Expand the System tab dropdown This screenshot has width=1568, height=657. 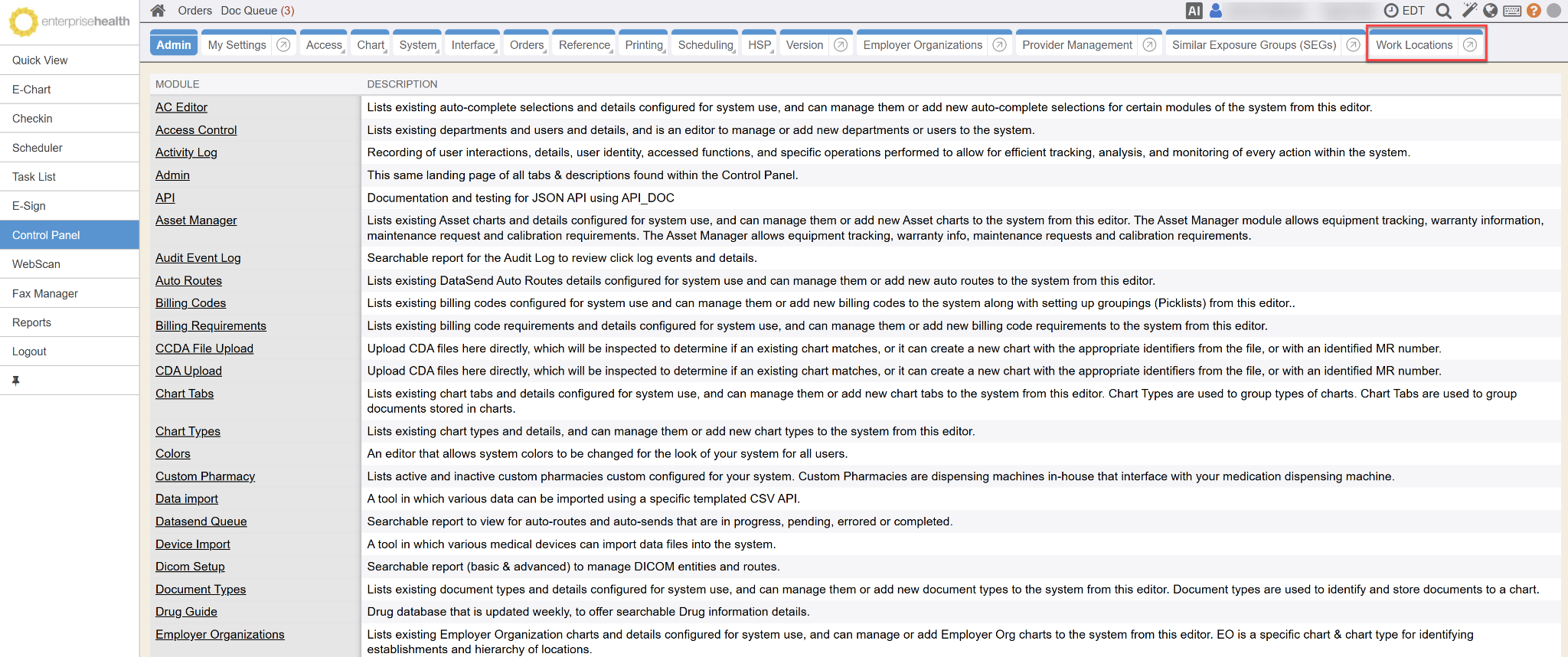click(418, 45)
